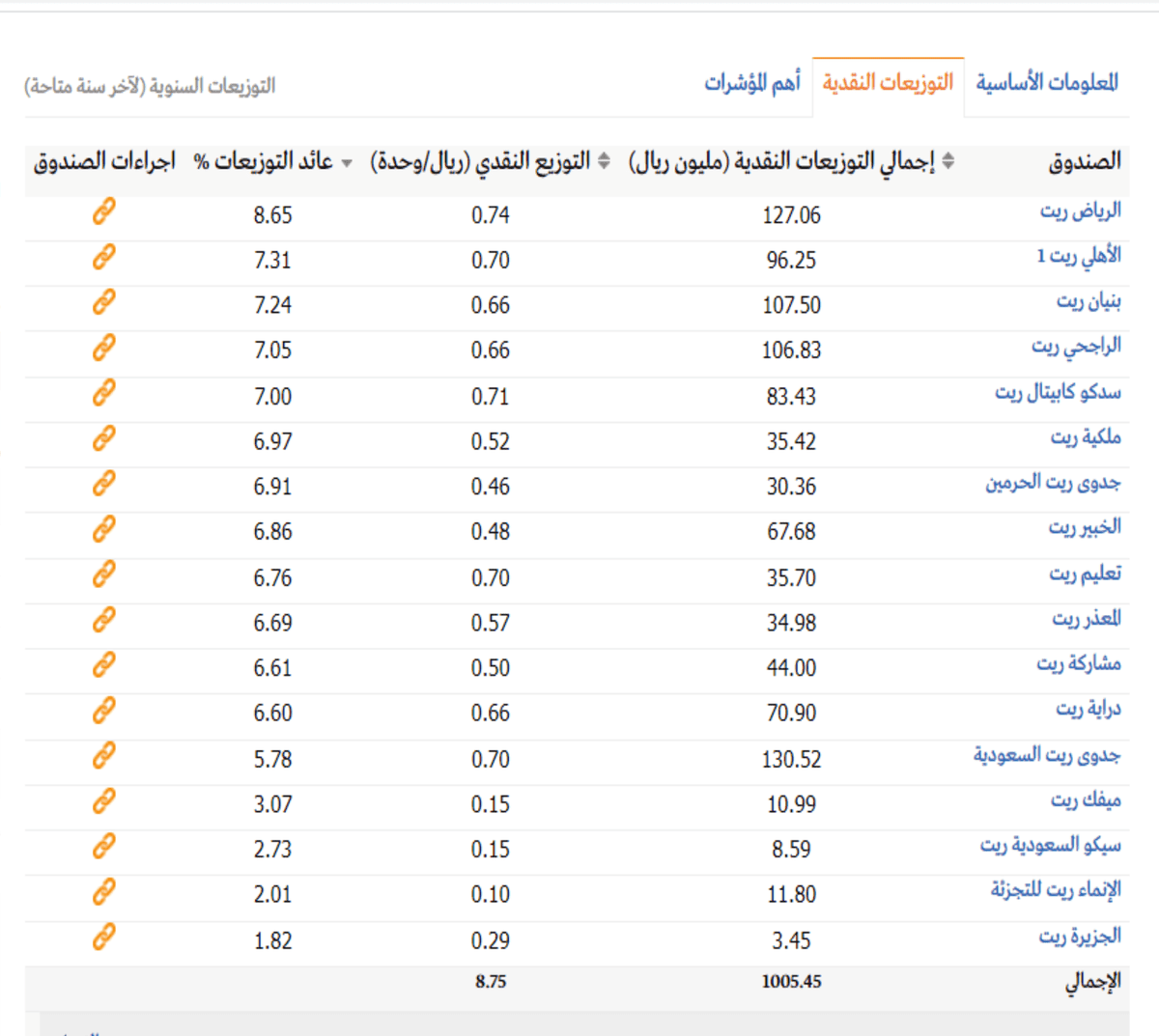The image size is (1159, 1036).
Task: Select total distributions value 44.00
Action: (x=791, y=669)
